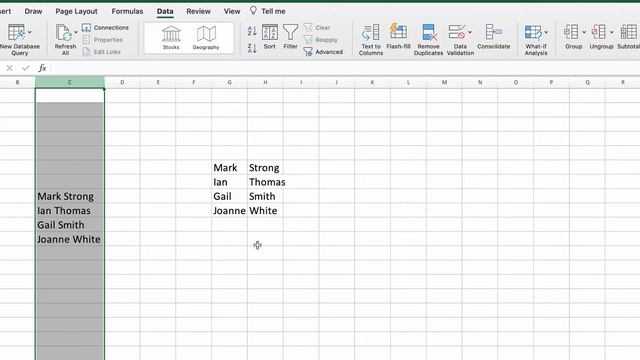
Task: Select column C header
Action: tap(70, 82)
